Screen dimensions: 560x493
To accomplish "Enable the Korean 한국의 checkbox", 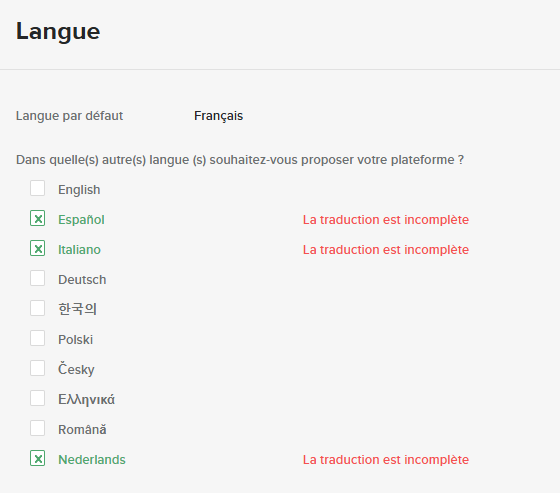I will point(38,308).
